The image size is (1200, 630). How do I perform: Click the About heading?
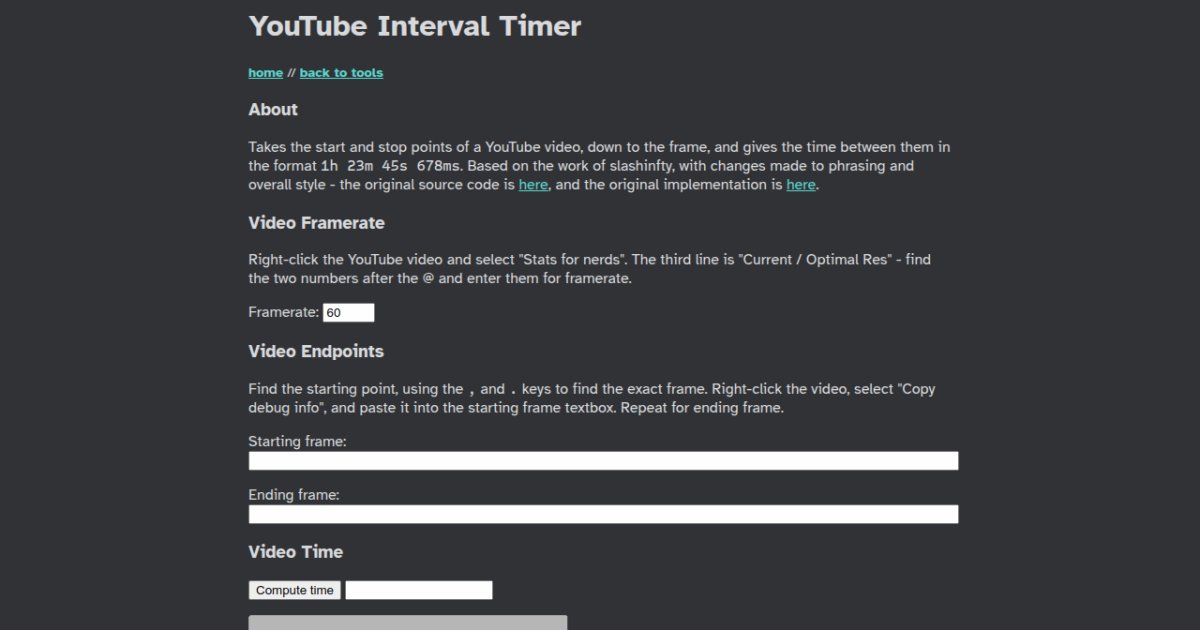(273, 110)
